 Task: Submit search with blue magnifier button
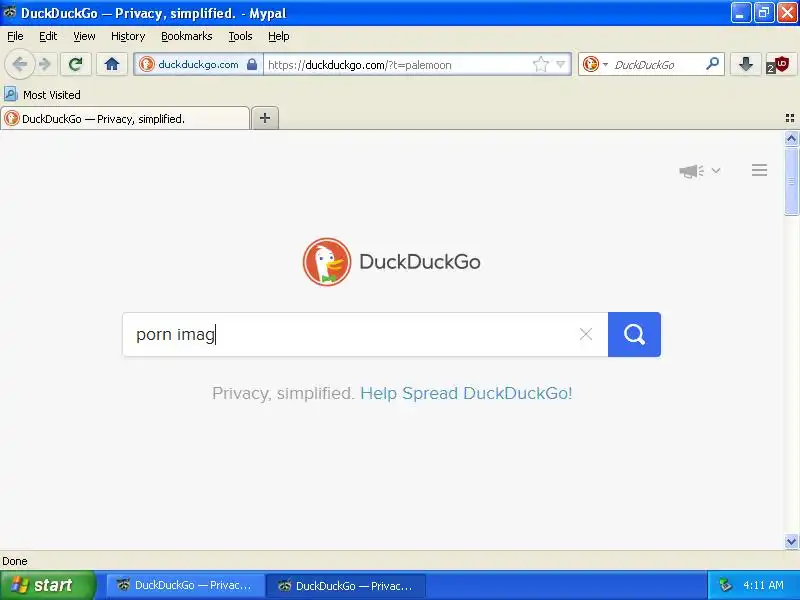634,334
